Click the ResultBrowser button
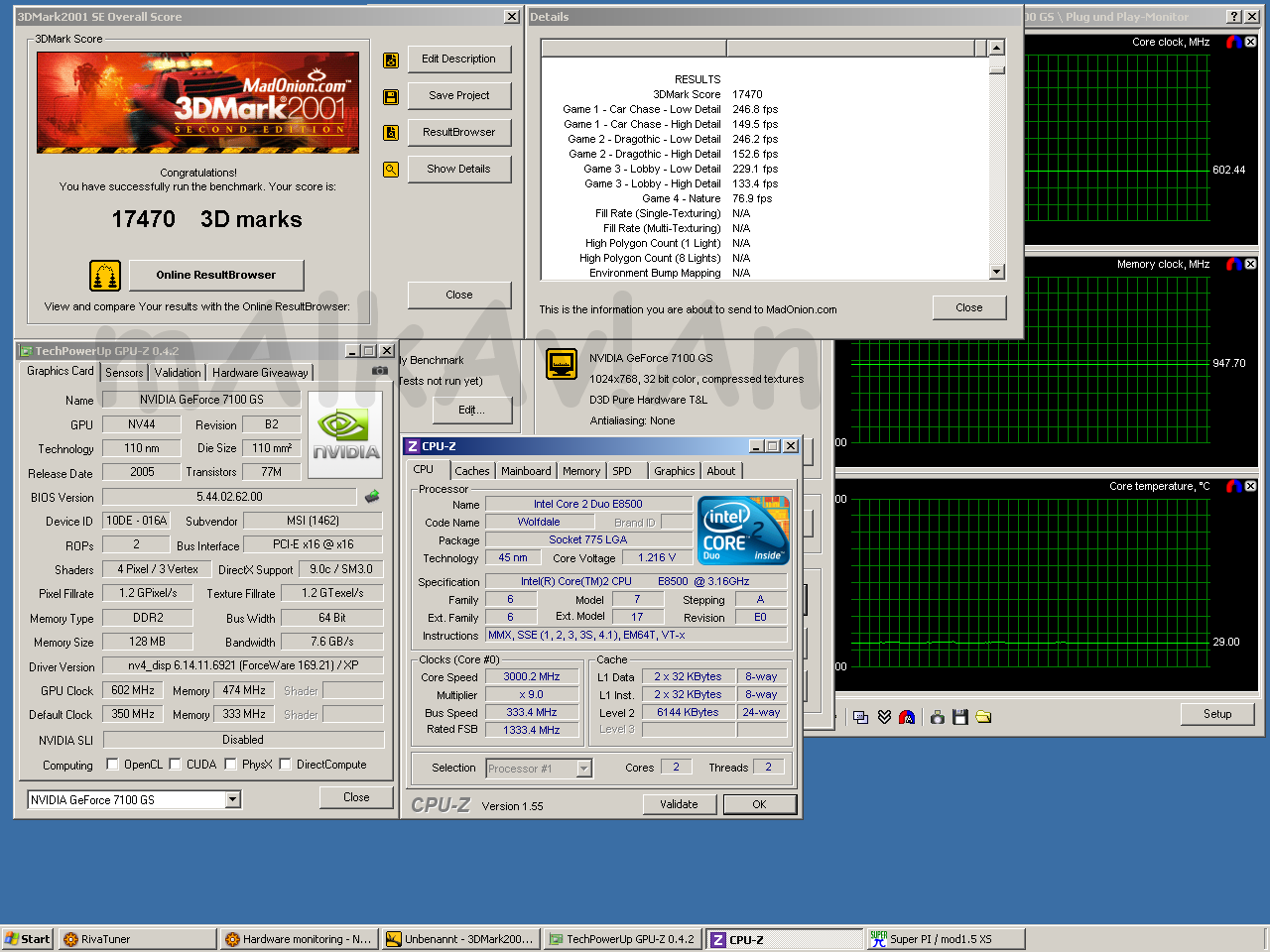 [458, 132]
